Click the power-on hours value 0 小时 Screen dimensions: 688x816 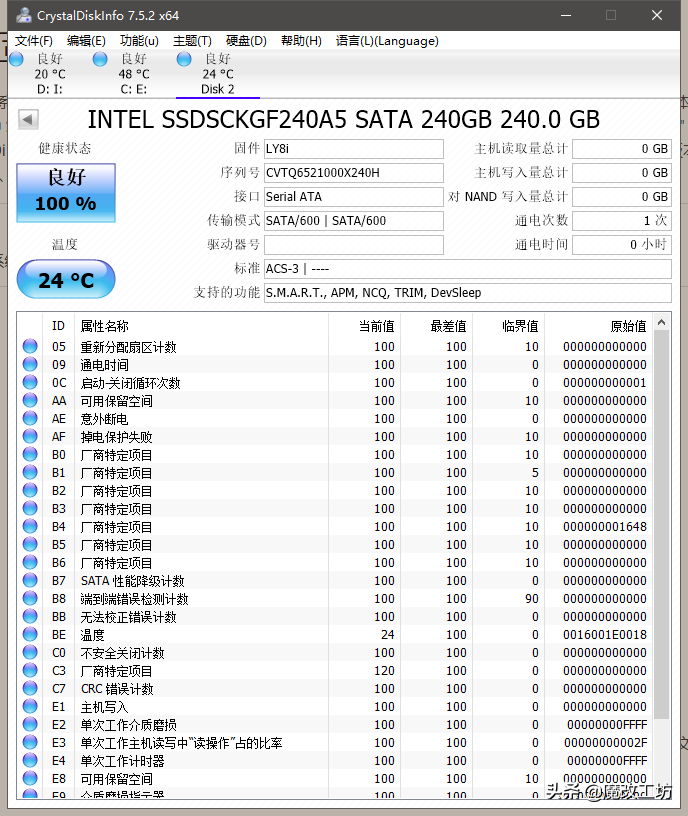click(x=622, y=245)
